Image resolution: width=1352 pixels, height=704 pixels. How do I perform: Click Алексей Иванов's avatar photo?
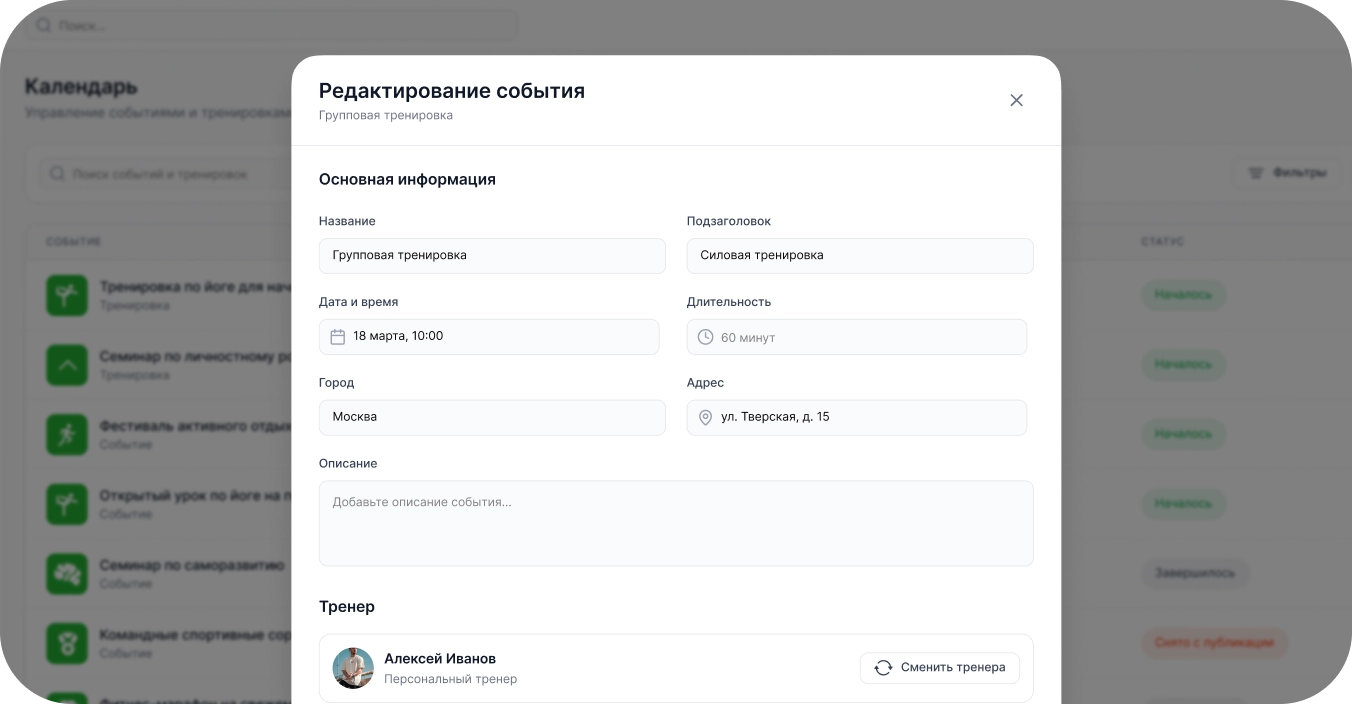click(353, 668)
